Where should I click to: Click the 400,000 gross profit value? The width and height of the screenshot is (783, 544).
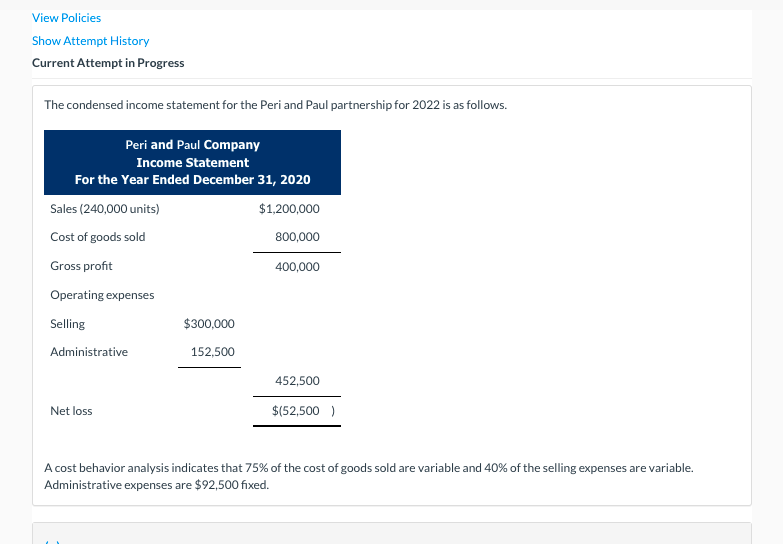297,267
